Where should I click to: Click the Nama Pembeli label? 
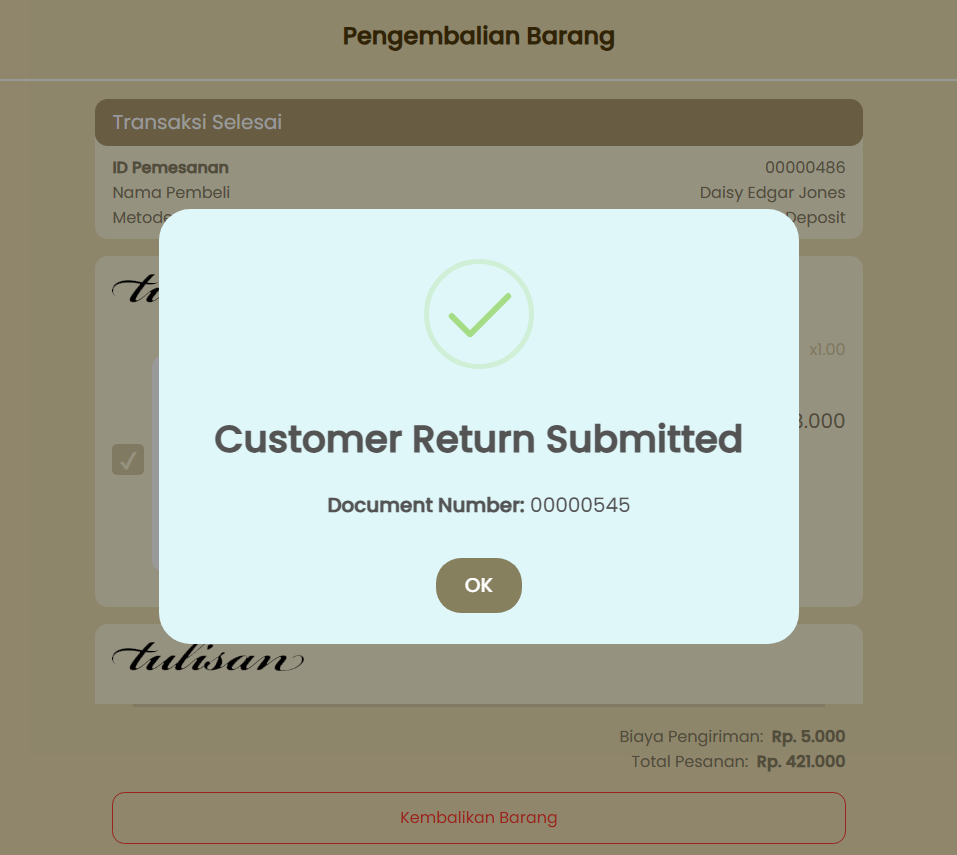coord(171,193)
